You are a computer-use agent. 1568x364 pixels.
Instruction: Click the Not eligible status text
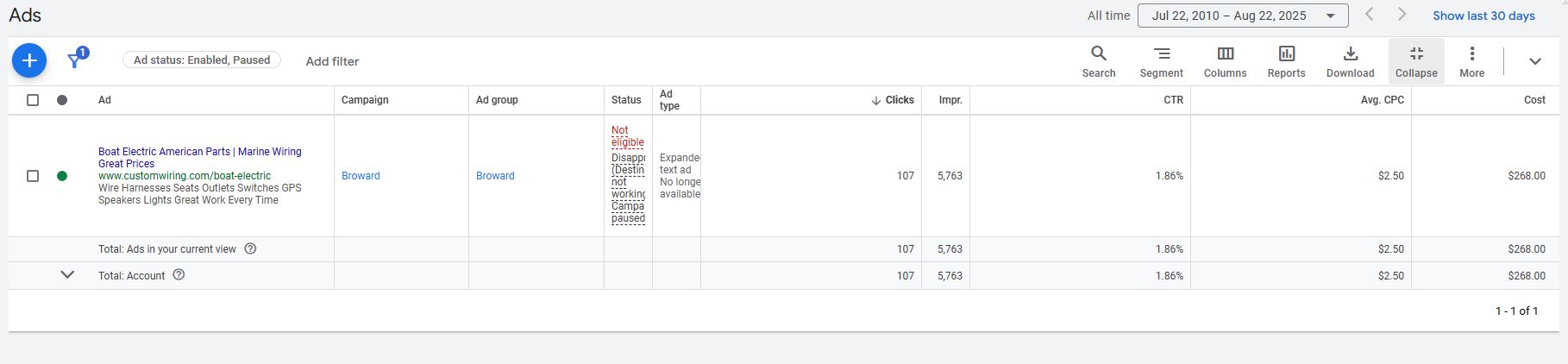627,136
